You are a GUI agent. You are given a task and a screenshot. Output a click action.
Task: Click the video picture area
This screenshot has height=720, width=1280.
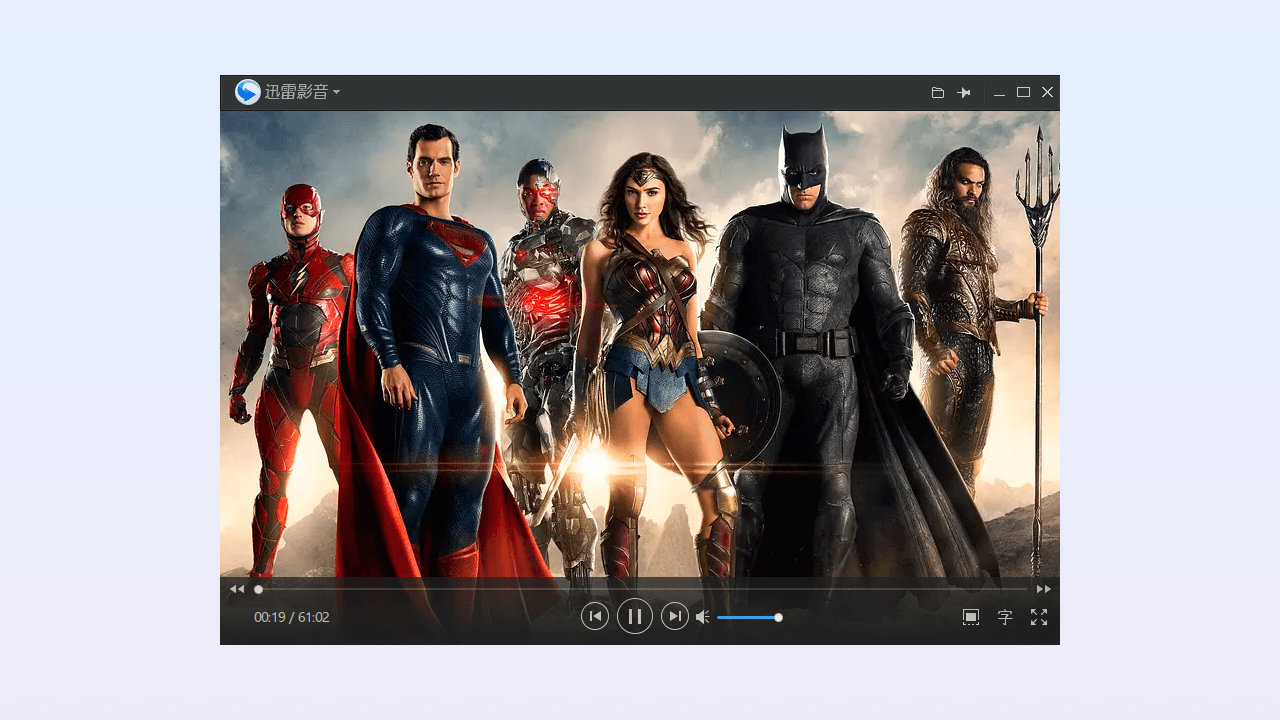[x=640, y=340]
